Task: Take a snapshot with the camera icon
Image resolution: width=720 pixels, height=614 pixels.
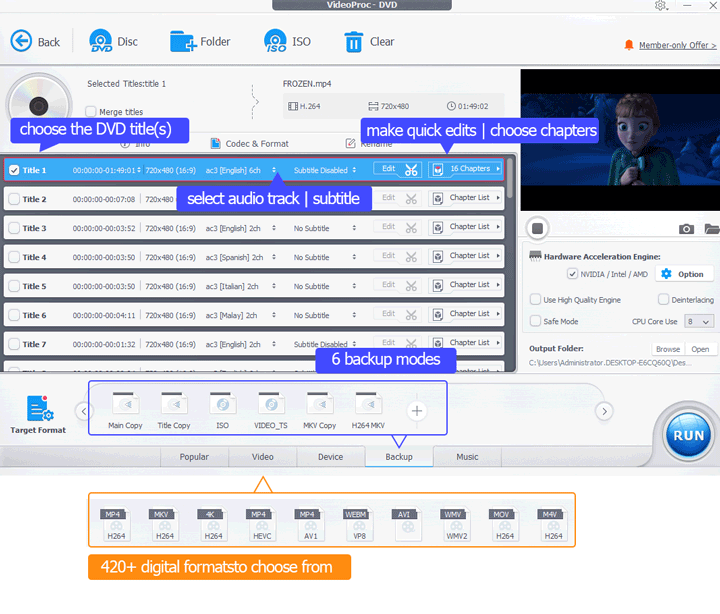Action: (686, 229)
